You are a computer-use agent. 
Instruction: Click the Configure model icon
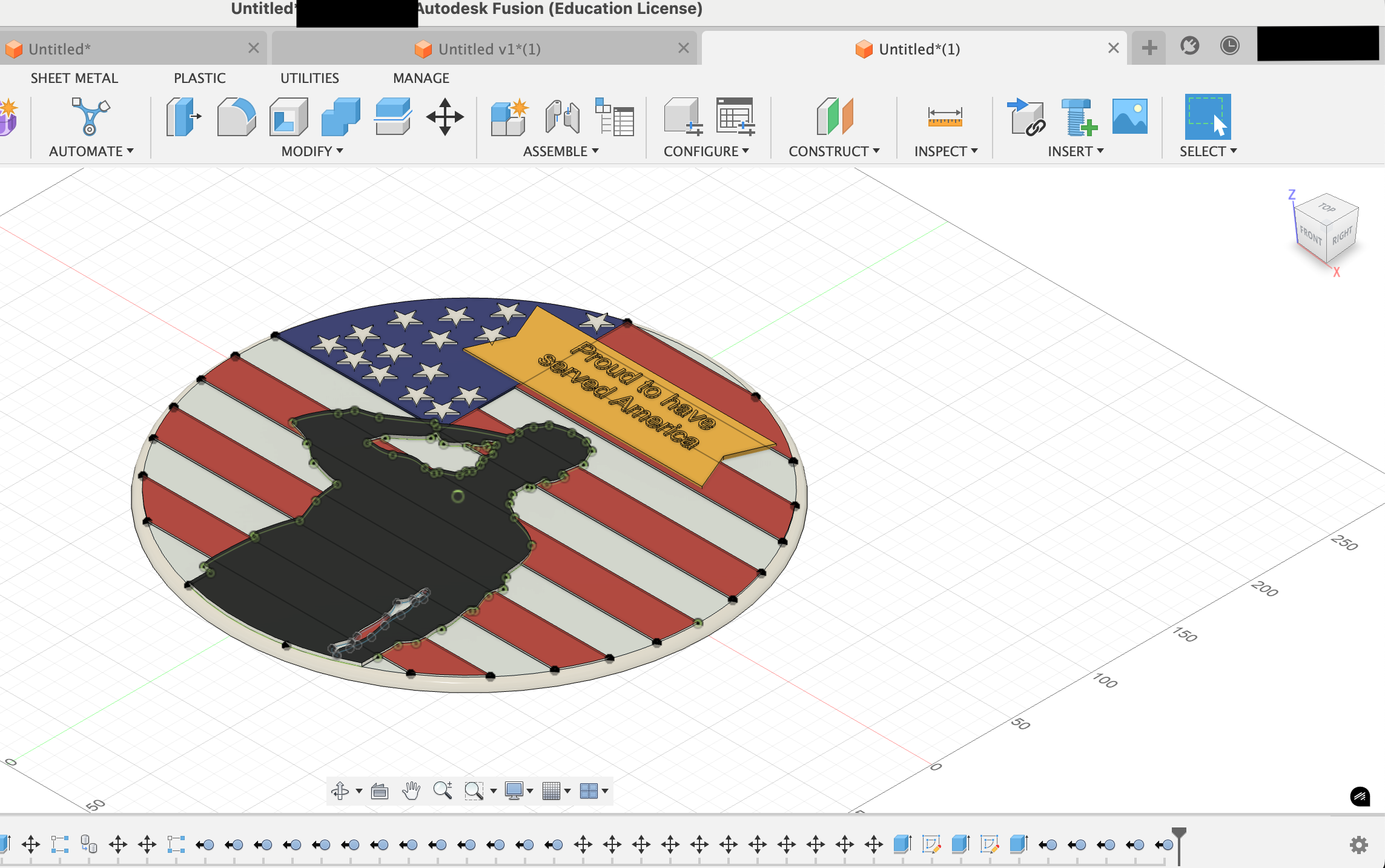[x=683, y=116]
